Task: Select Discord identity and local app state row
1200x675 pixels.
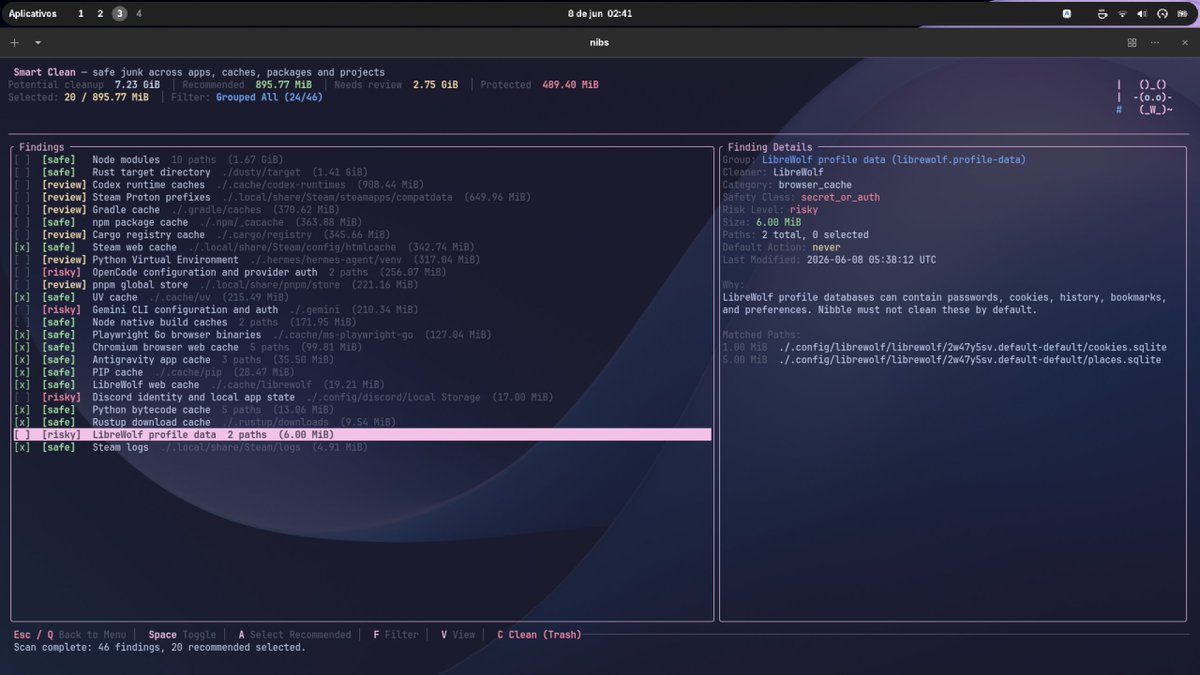Action: 362,397
